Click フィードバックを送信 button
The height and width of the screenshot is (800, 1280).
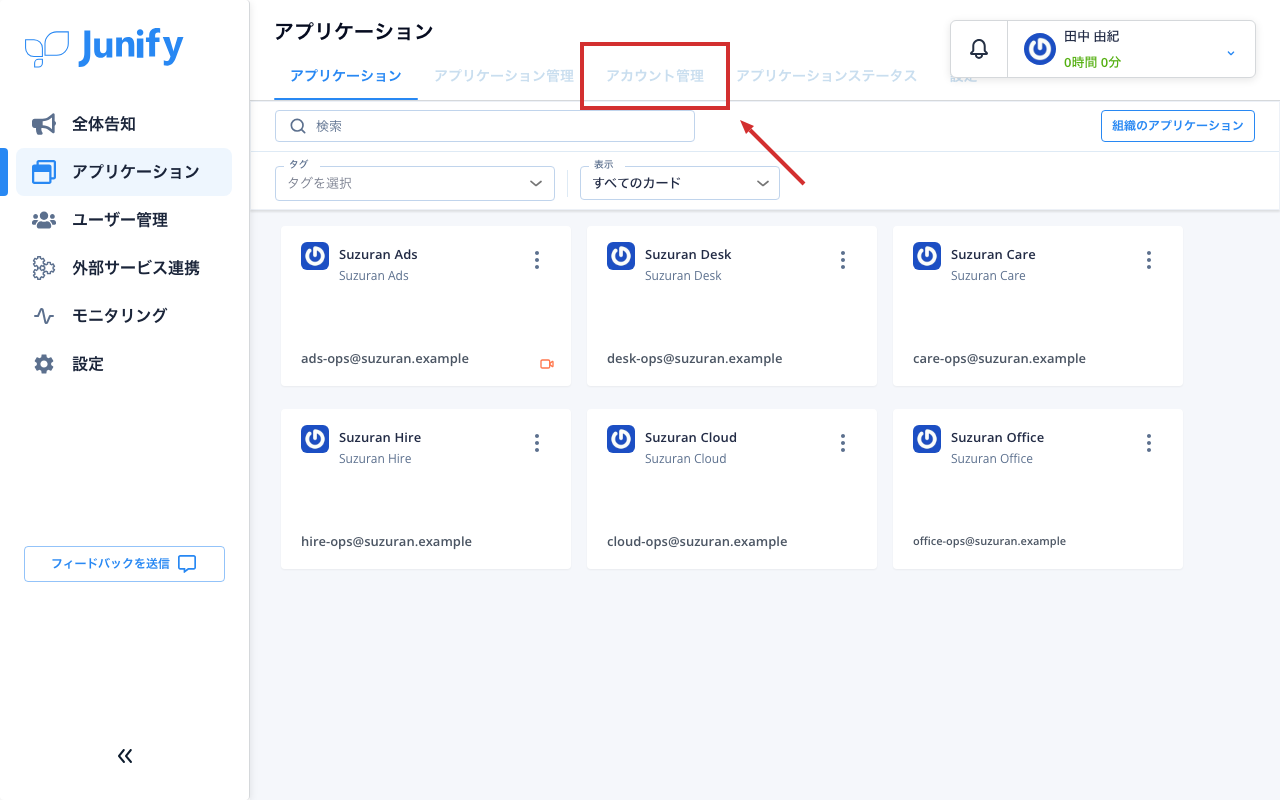(124, 564)
